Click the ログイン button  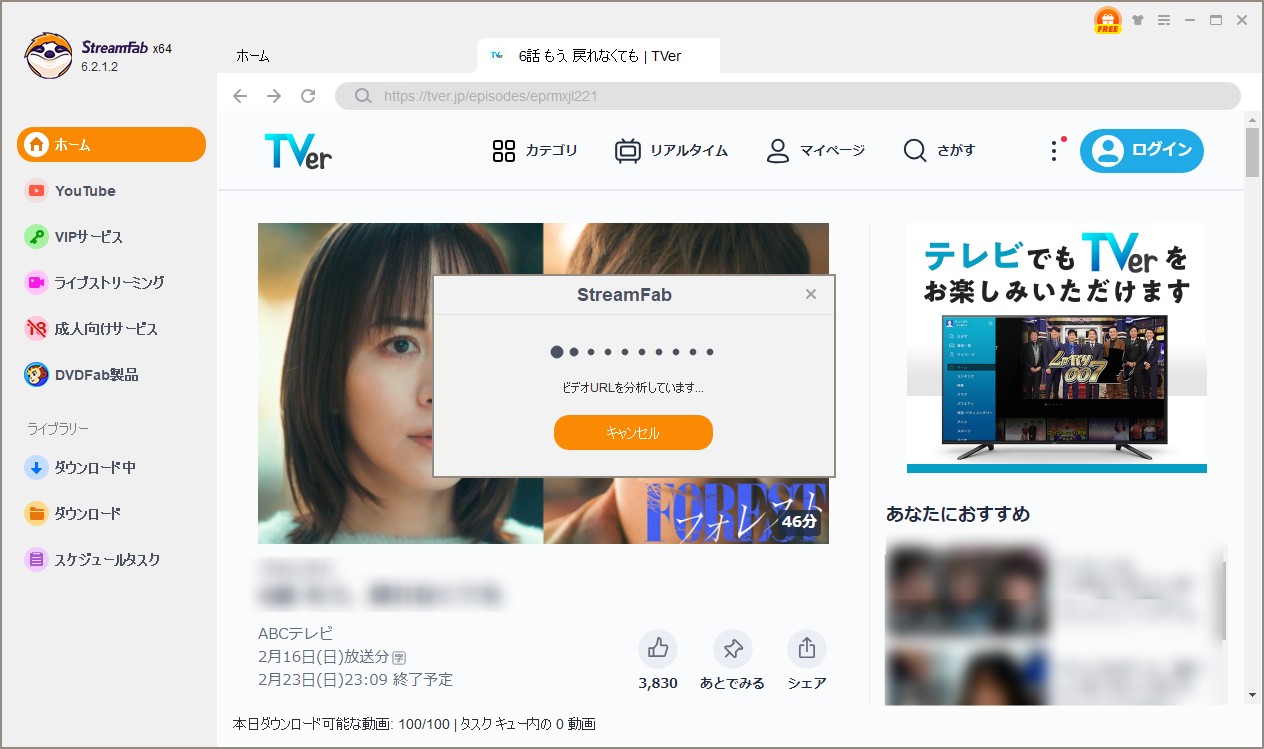click(1142, 151)
